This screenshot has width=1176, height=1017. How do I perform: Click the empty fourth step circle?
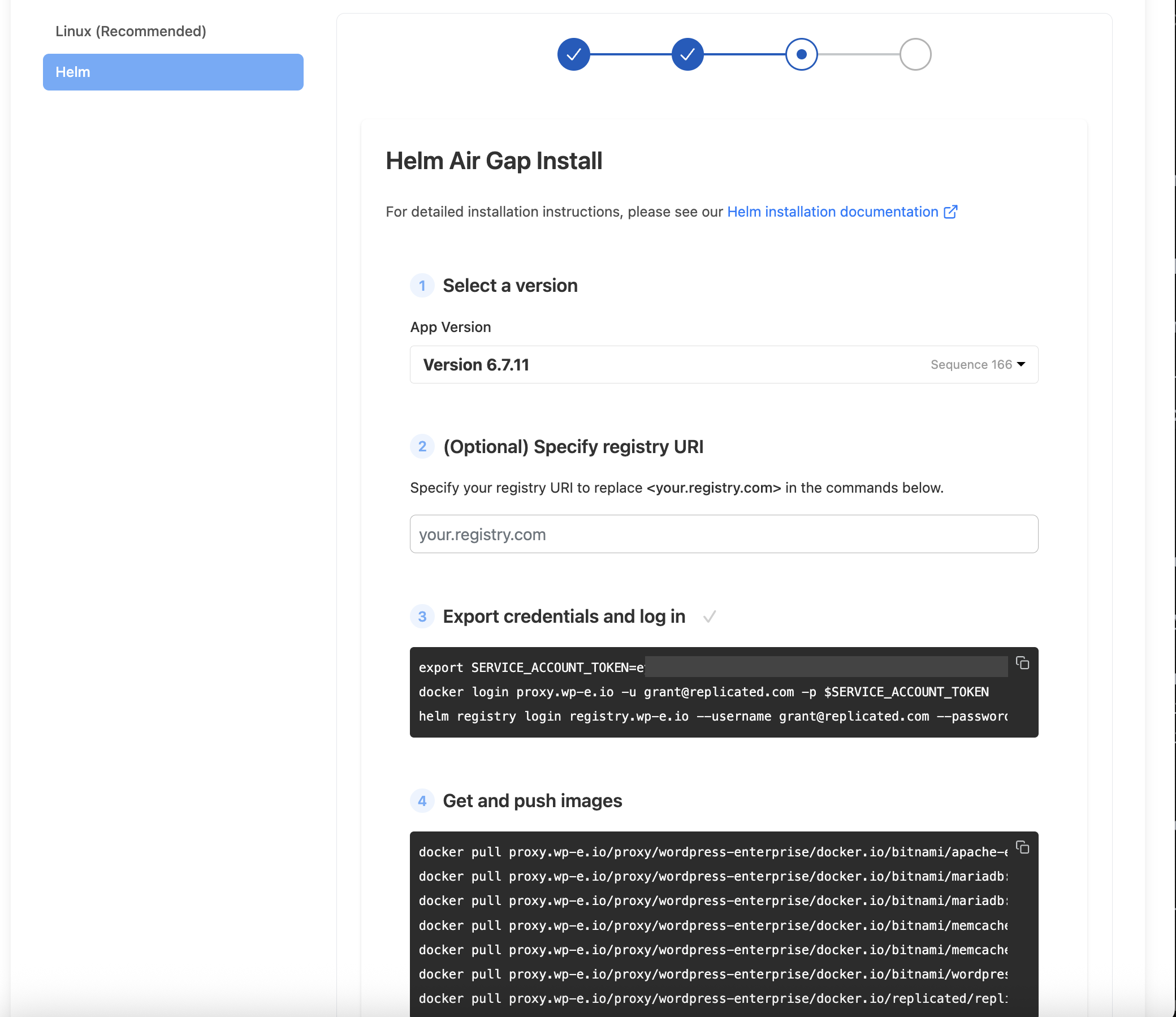point(915,54)
